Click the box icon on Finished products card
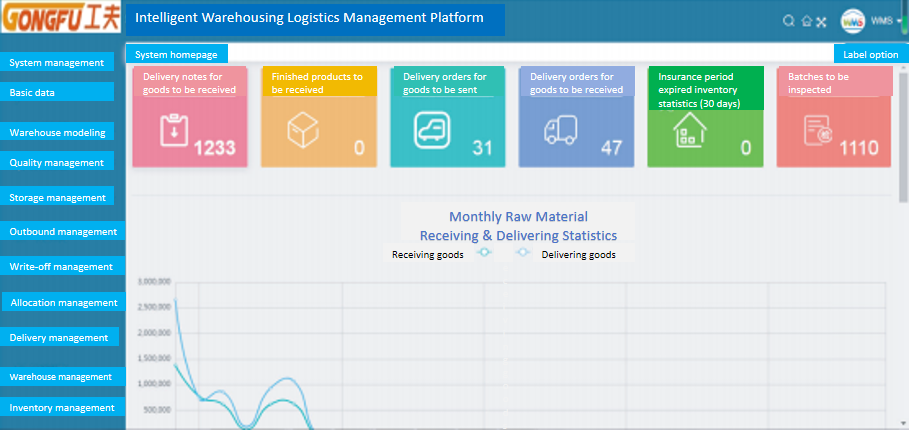 click(x=303, y=129)
